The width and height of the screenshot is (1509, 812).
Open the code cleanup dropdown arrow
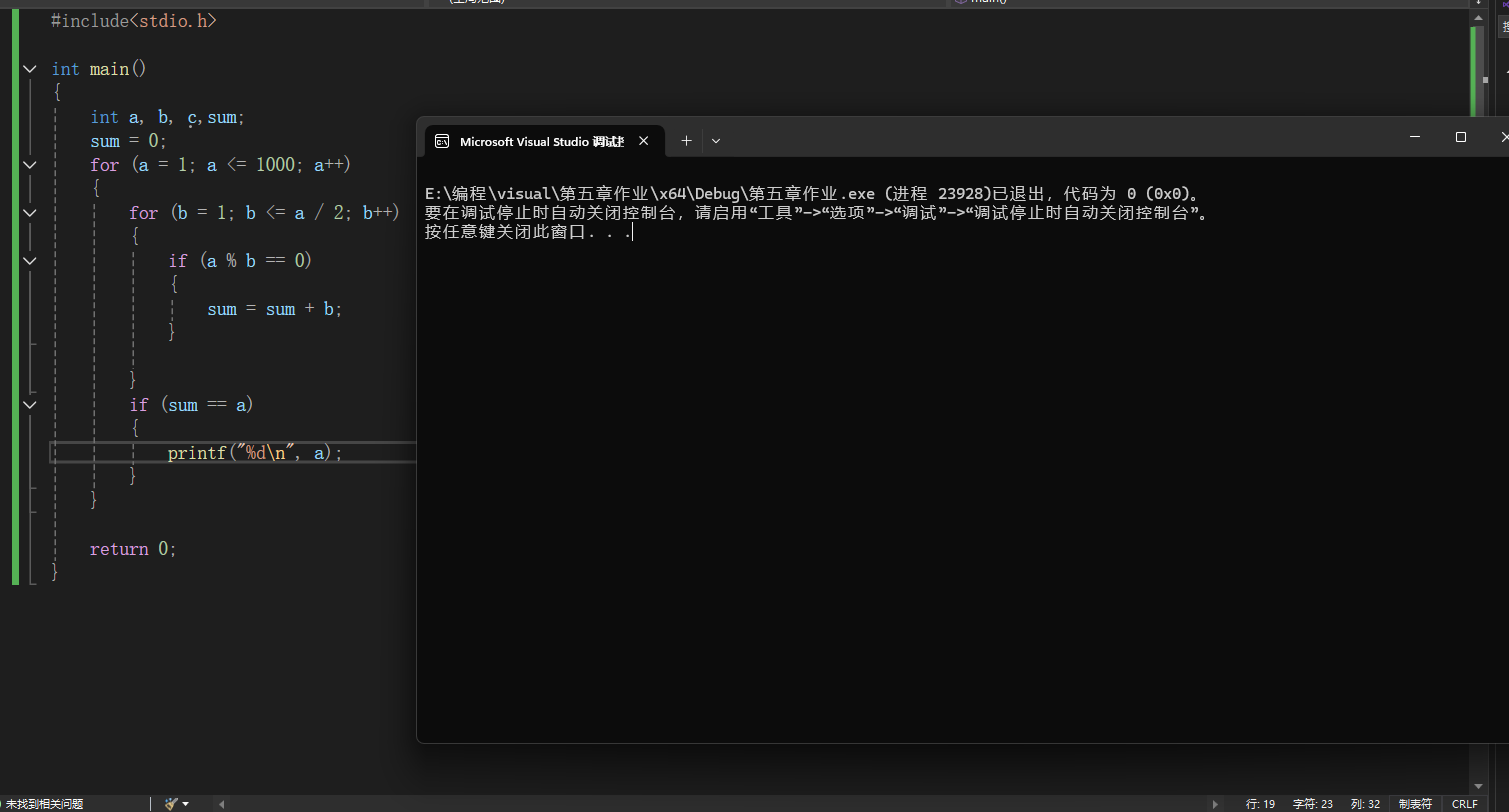pyautogui.click(x=186, y=803)
